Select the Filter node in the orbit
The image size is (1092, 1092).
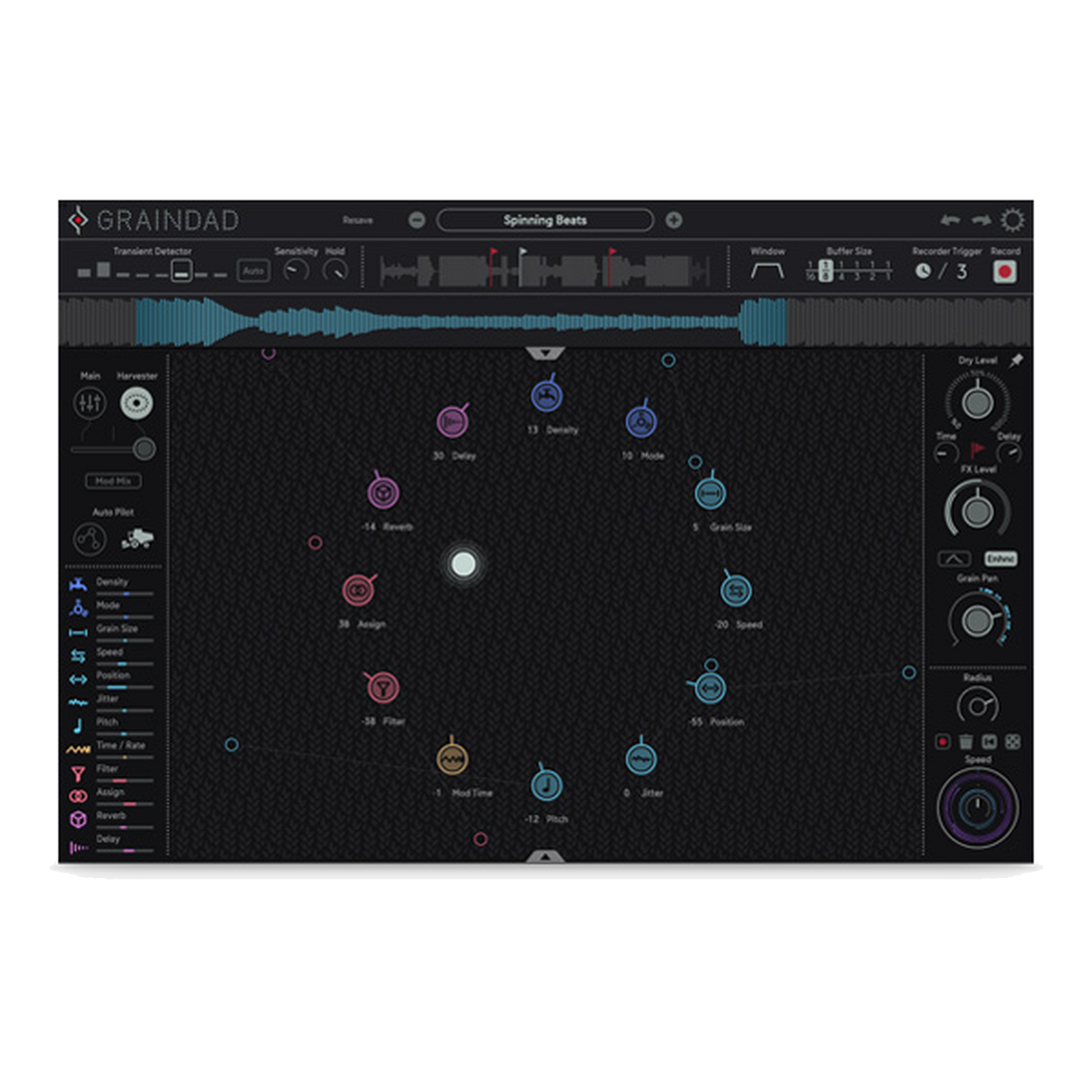383,687
